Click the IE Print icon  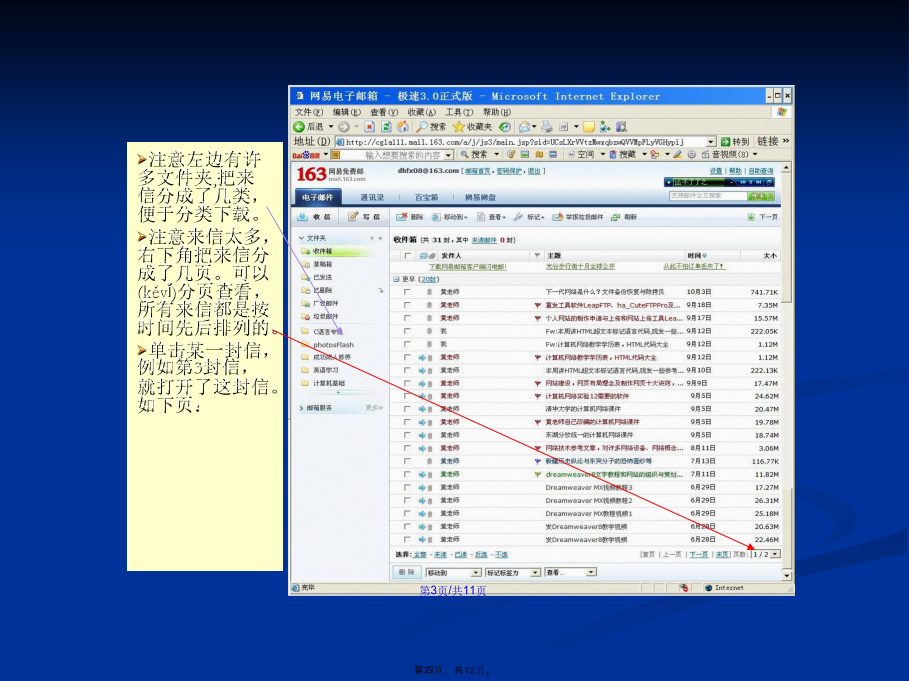coord(547,127)
